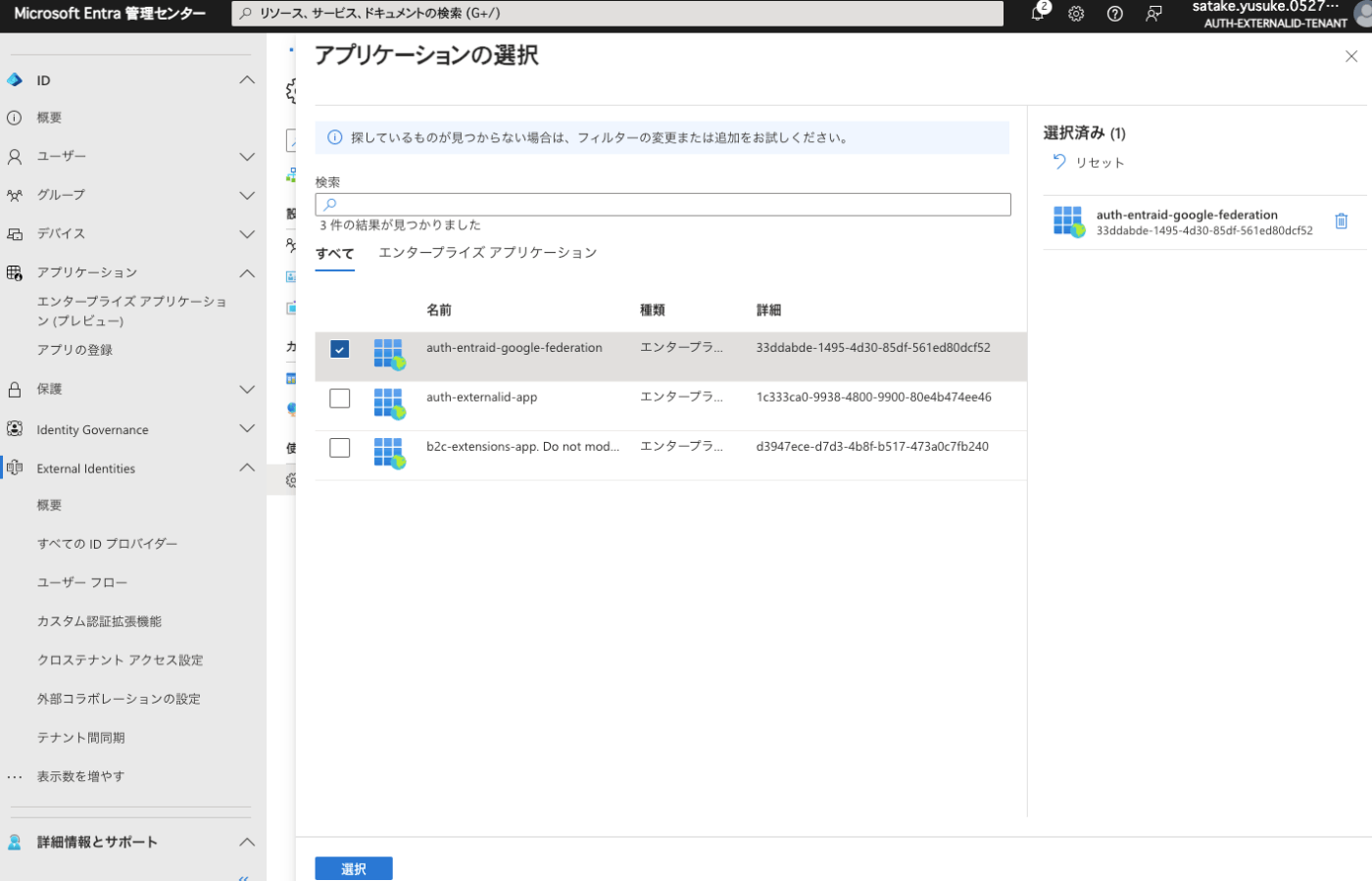Image resolution: width=1372 pixels, height=881 pixels.
Task: Click the デバイス devices icon
Action: click(x=15, y=234)
